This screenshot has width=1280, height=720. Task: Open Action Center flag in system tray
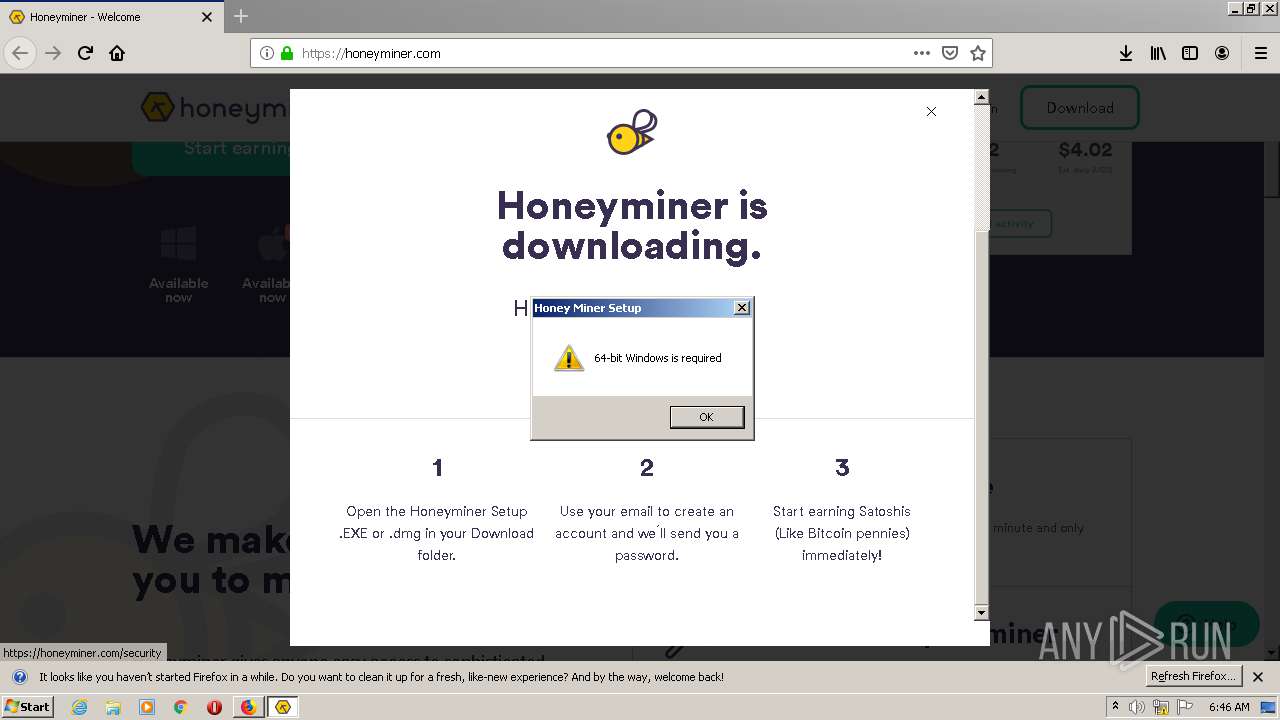1185,707
